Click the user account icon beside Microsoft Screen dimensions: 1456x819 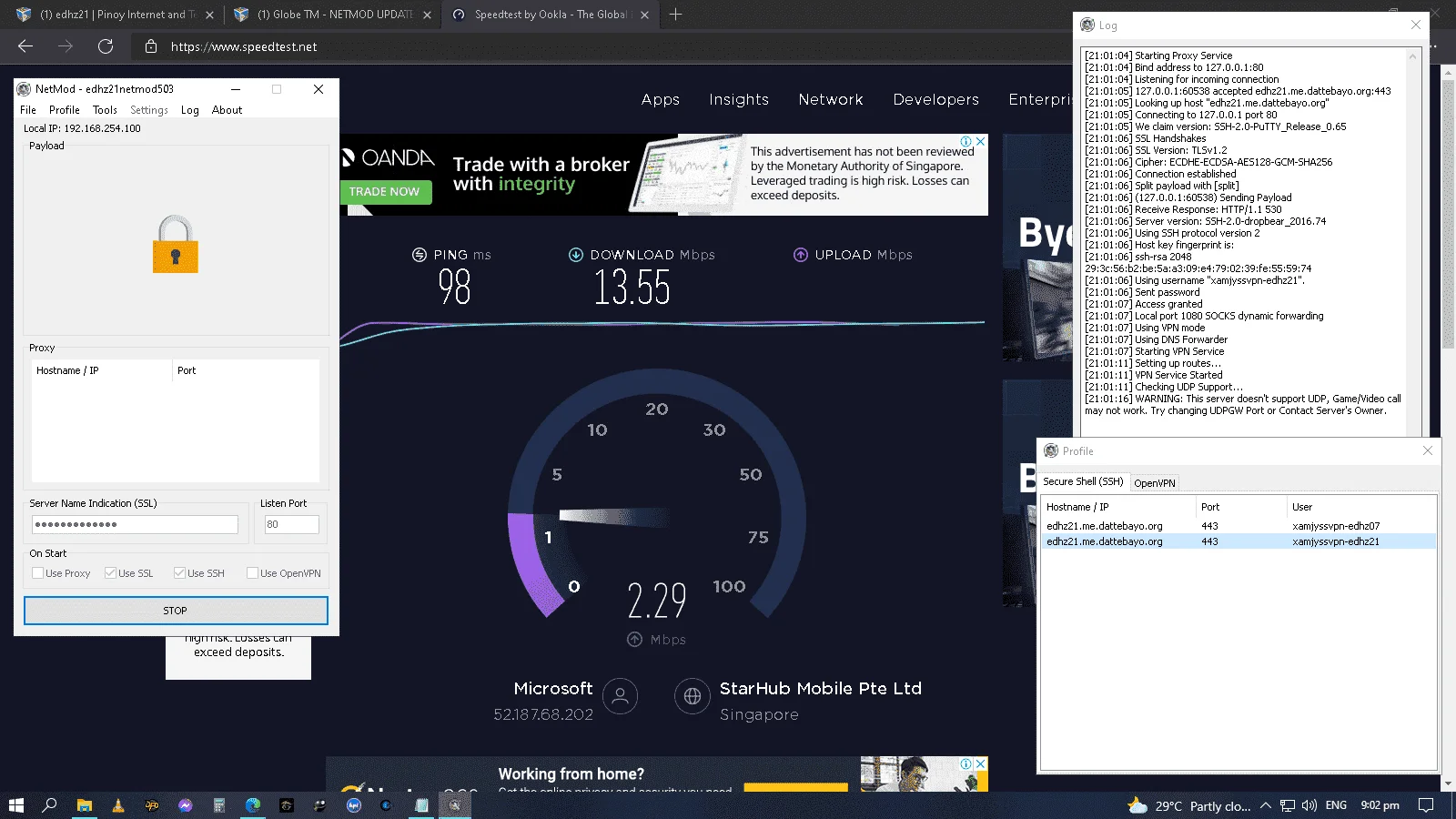[620, 696]
